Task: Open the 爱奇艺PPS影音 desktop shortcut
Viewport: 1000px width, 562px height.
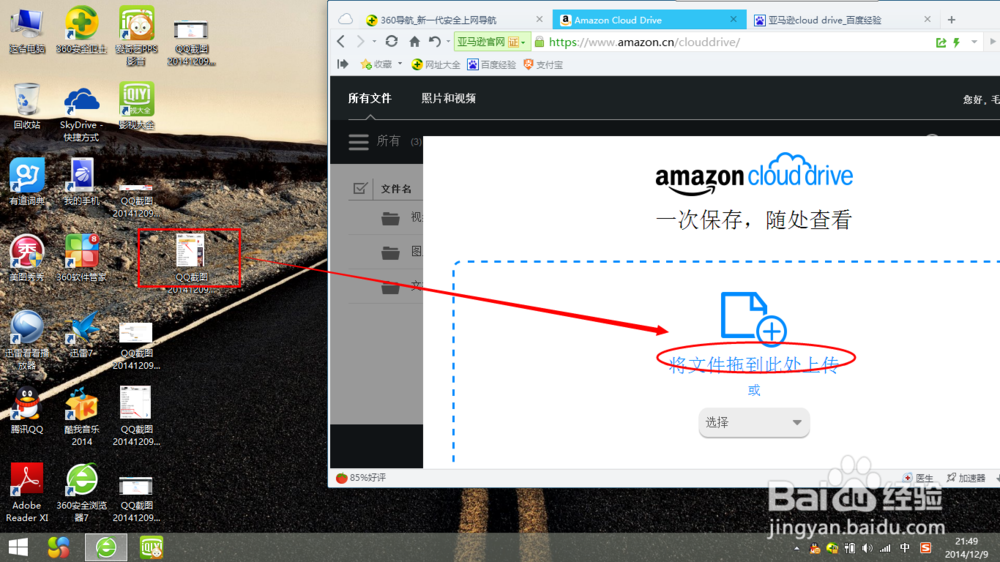Action: (x=136, y=36)
